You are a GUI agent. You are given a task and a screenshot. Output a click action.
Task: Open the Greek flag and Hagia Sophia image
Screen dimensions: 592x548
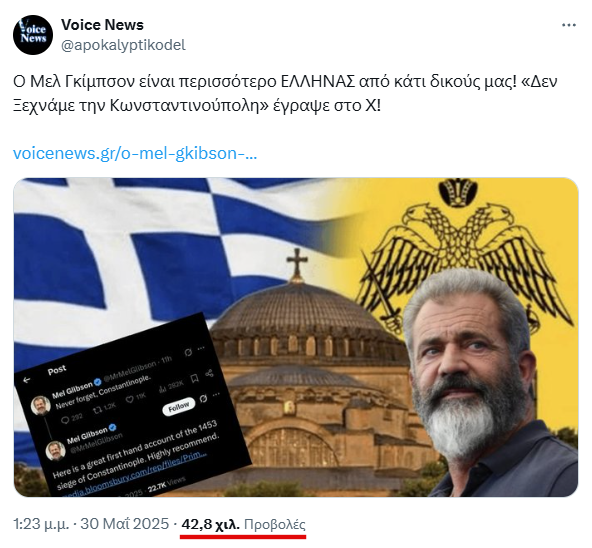[296, 337]
